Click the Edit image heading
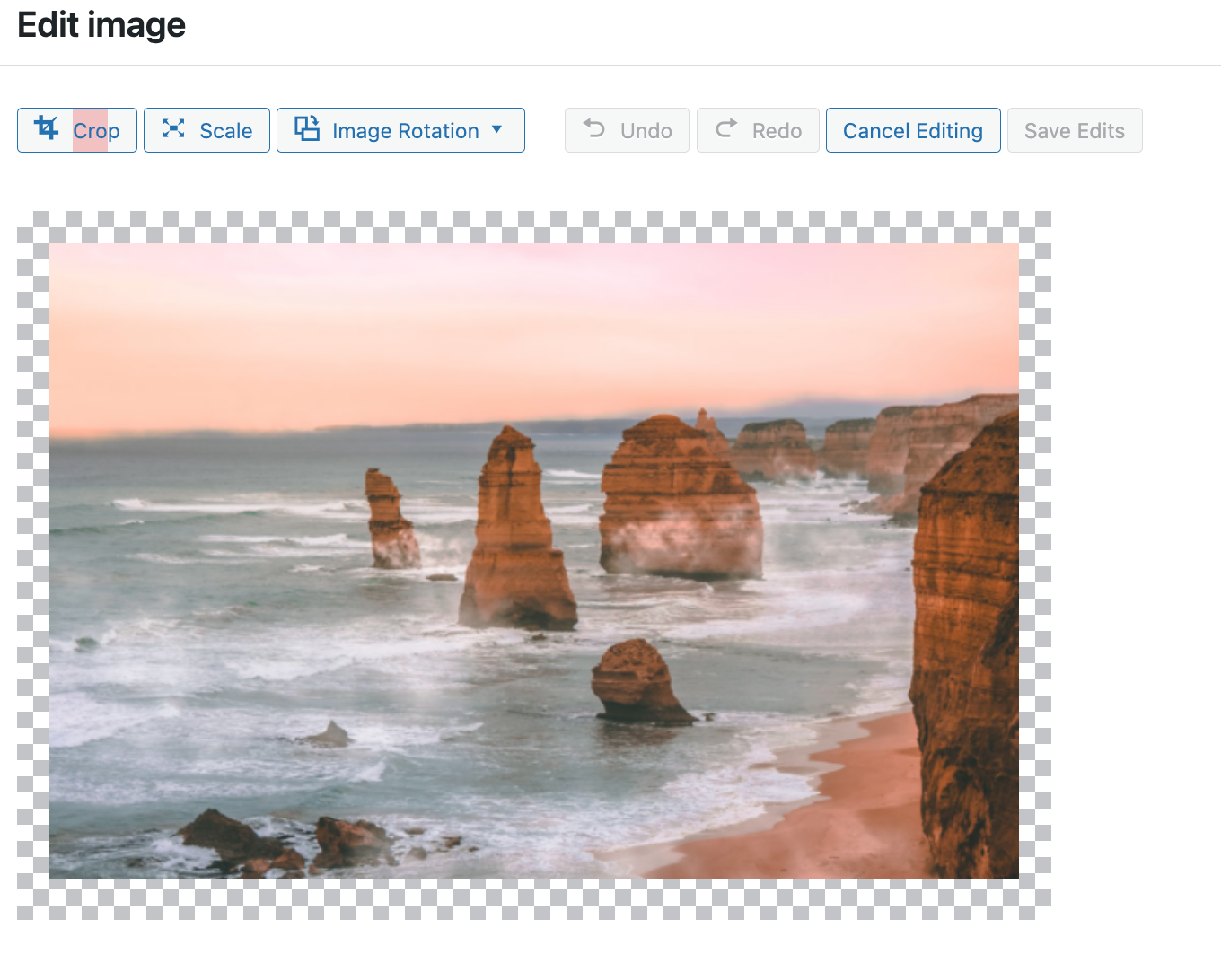Viewport: 1221px width, 980px height. tap(101, 25)
